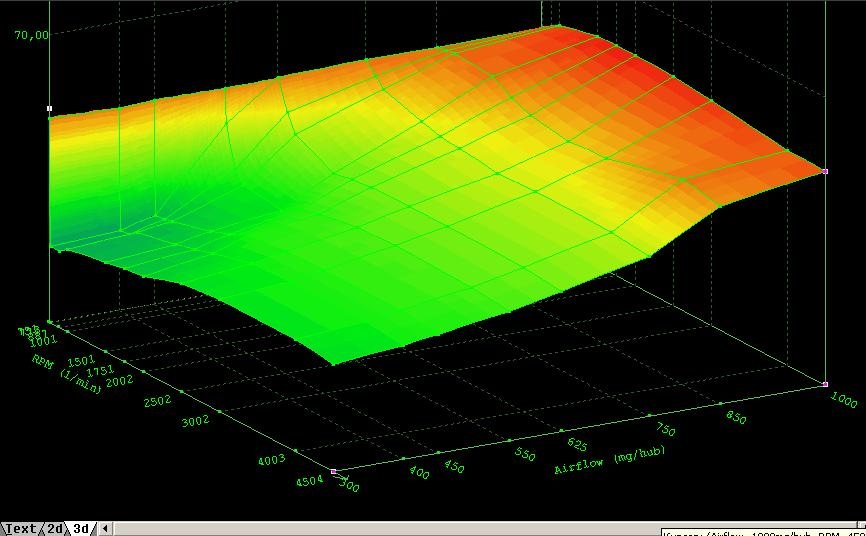Click the 400 airflow axis value
This screenshot has width=866, height=536.
point(419,472)
